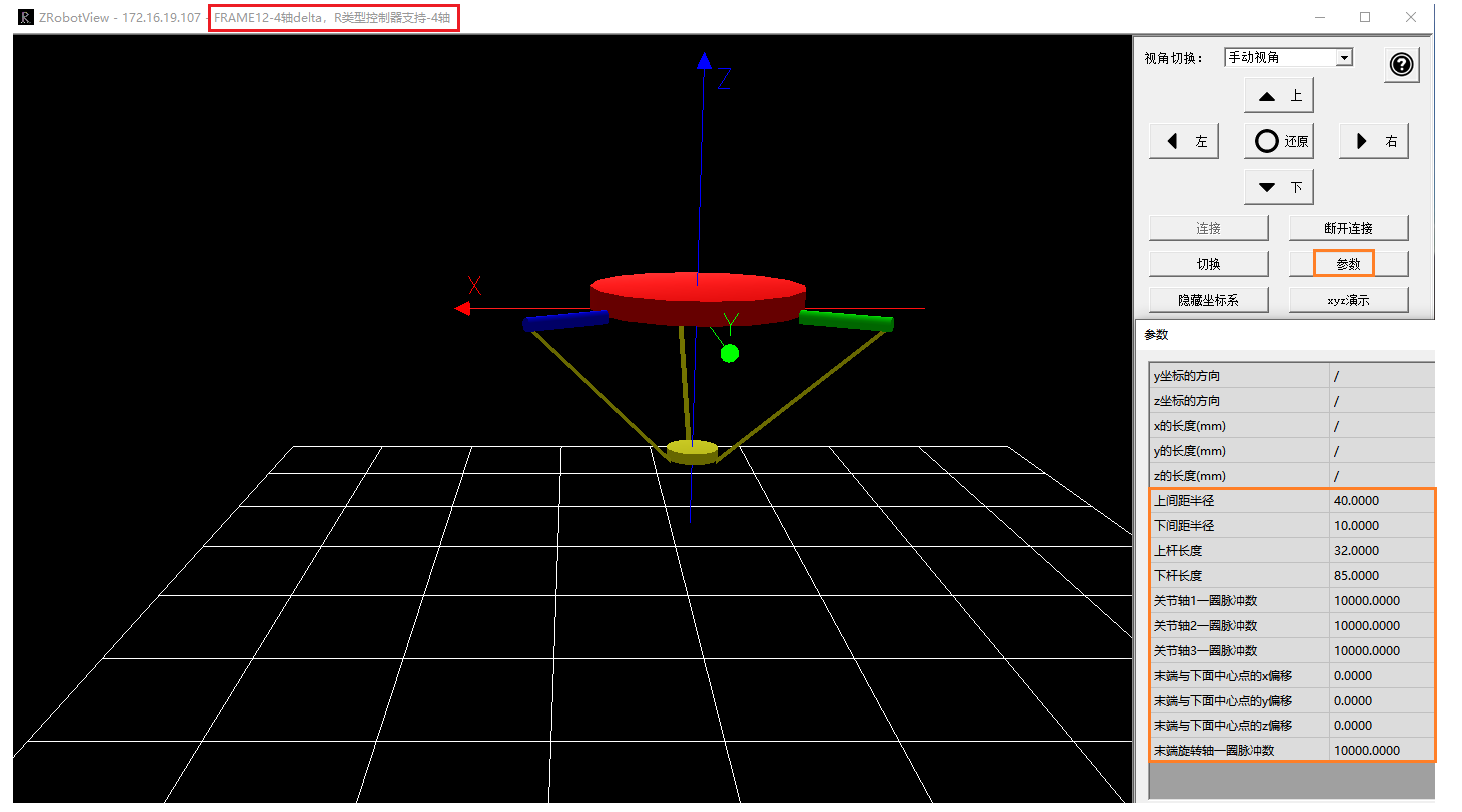
Task: Click the 上杆长度 value 32.0000
Action: (1382, 550)
